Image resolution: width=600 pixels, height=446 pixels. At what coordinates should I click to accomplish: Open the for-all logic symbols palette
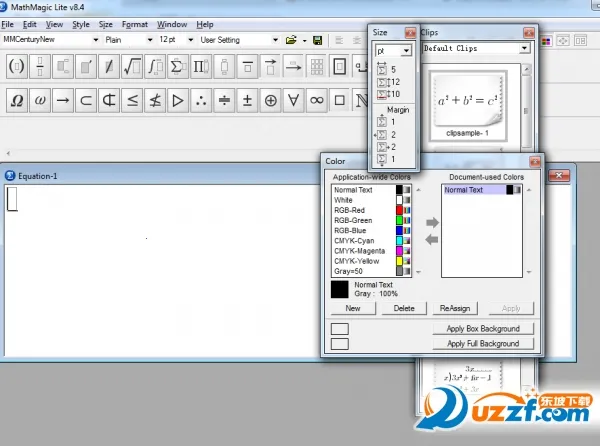point(293,101)
